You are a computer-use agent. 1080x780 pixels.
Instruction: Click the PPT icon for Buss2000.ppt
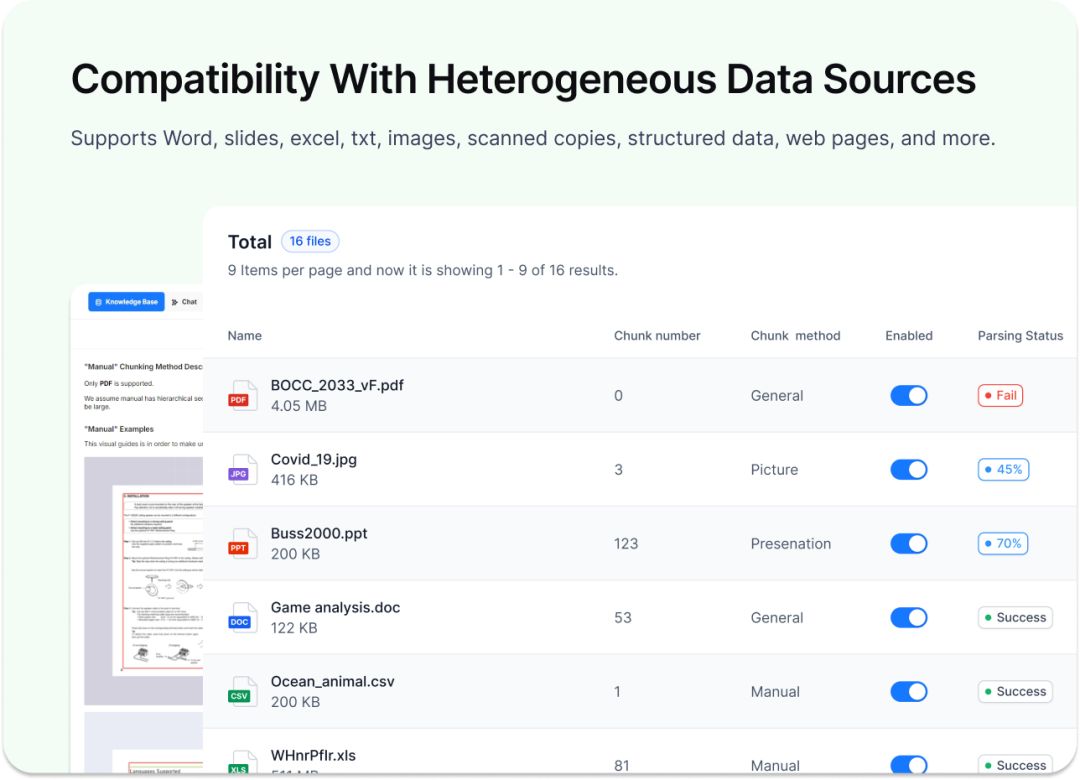point(242,544)
